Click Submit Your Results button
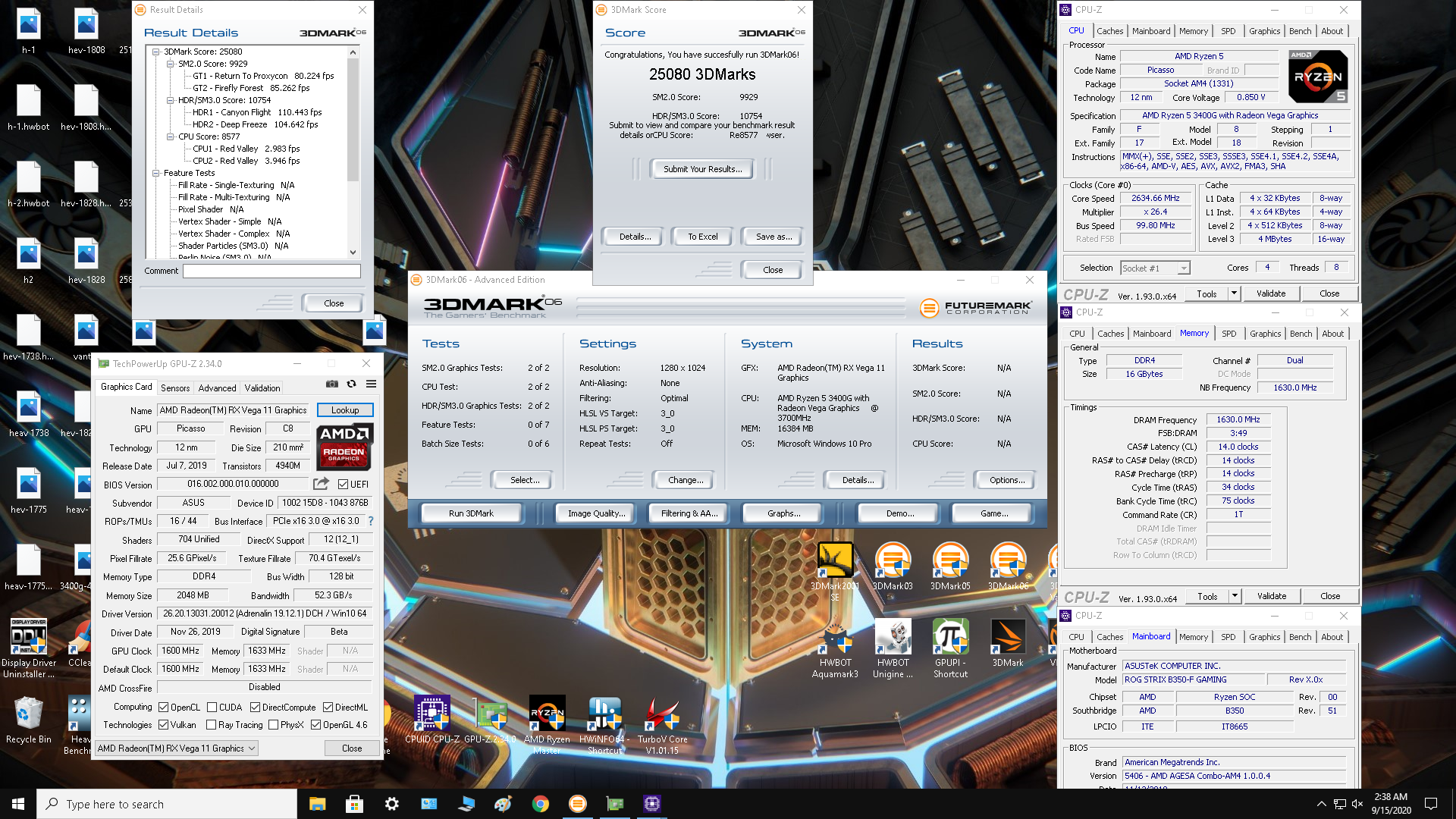This screenshot has height=819, width=1456. coord(702,169)
